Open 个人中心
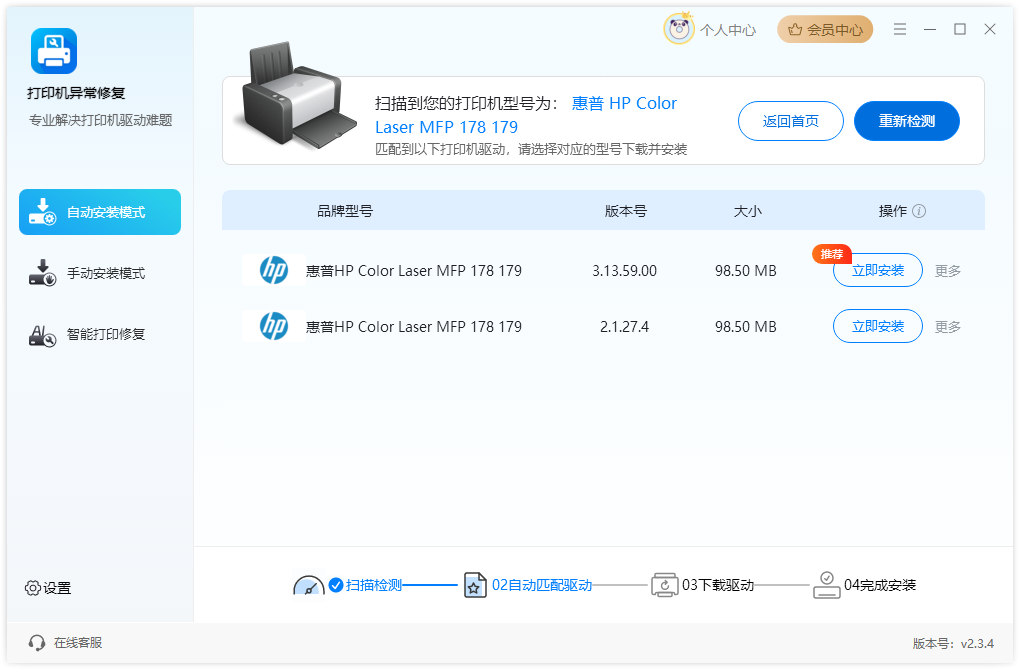Screen dimensions: 1020x670 (728, 30)
